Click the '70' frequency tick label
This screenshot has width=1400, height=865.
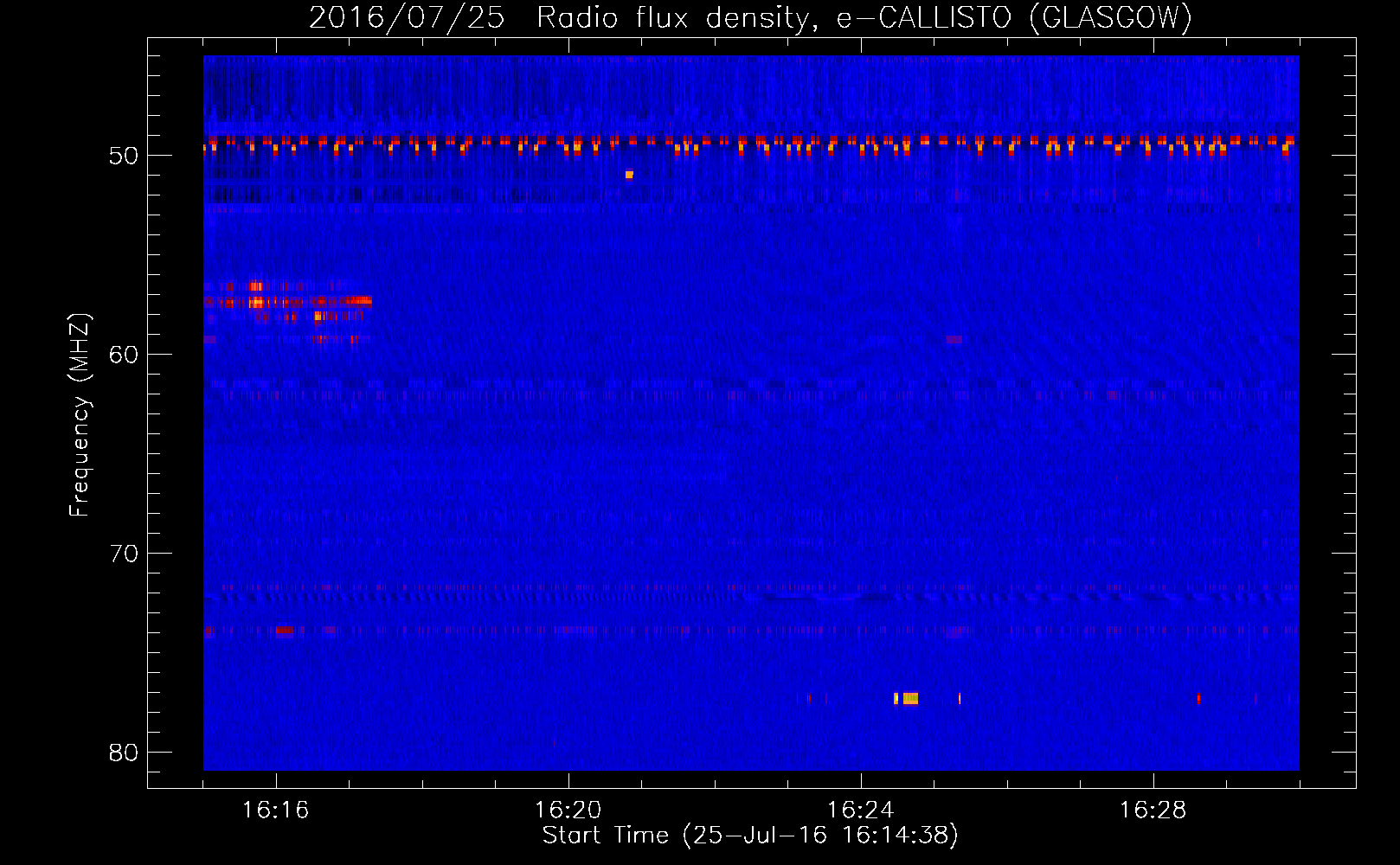tap(124, 554)
